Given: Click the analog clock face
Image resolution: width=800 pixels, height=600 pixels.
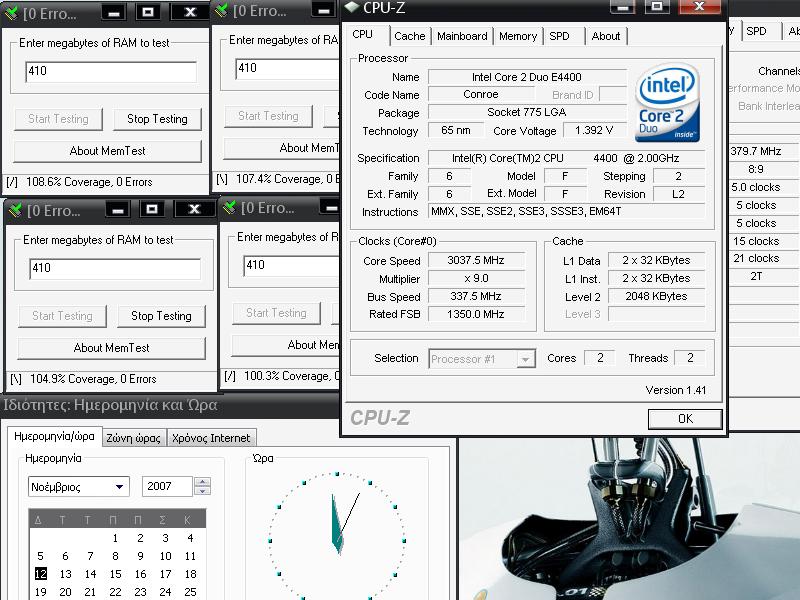Looking at the screenshot, I should pos(337,538).
